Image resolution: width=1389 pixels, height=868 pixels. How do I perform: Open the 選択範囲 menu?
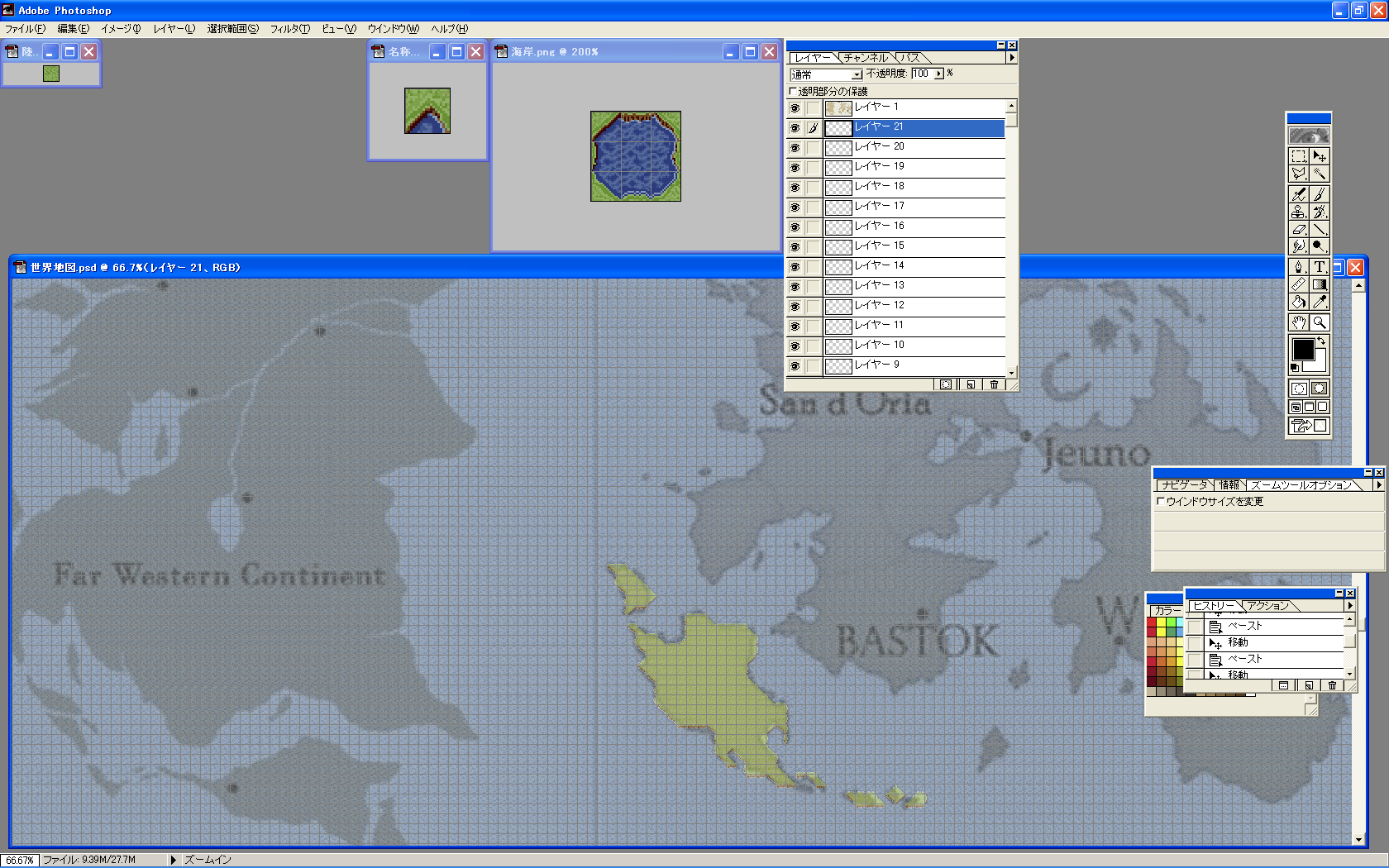point(233,29)
